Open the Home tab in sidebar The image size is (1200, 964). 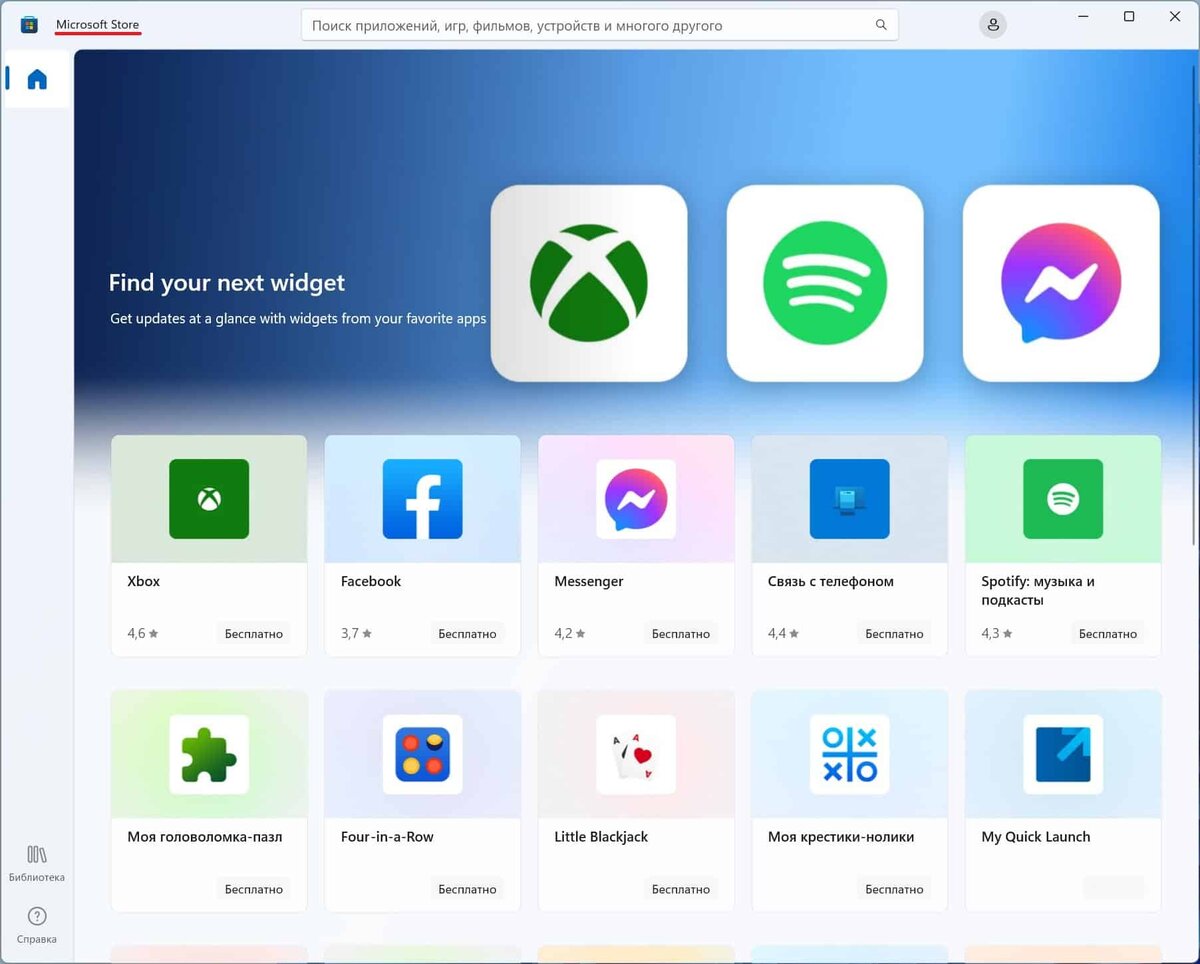pyautogui.click(x=37, y=79)
